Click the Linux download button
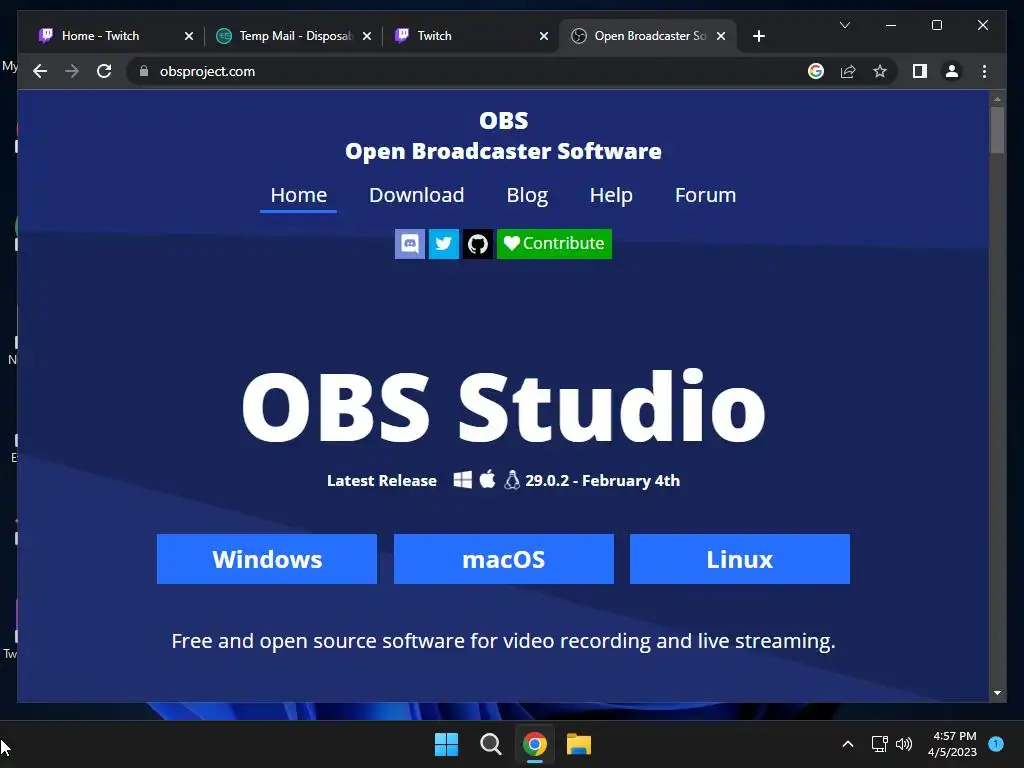This screenshot has height=768, width=1024. coord(740,559)
